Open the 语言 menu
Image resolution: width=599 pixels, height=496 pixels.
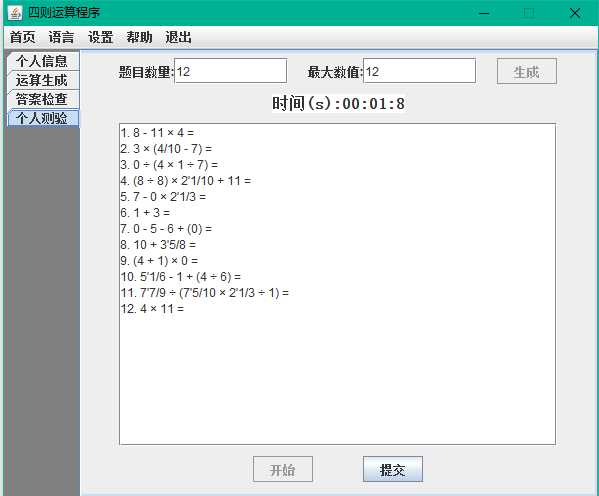point(61,37)
